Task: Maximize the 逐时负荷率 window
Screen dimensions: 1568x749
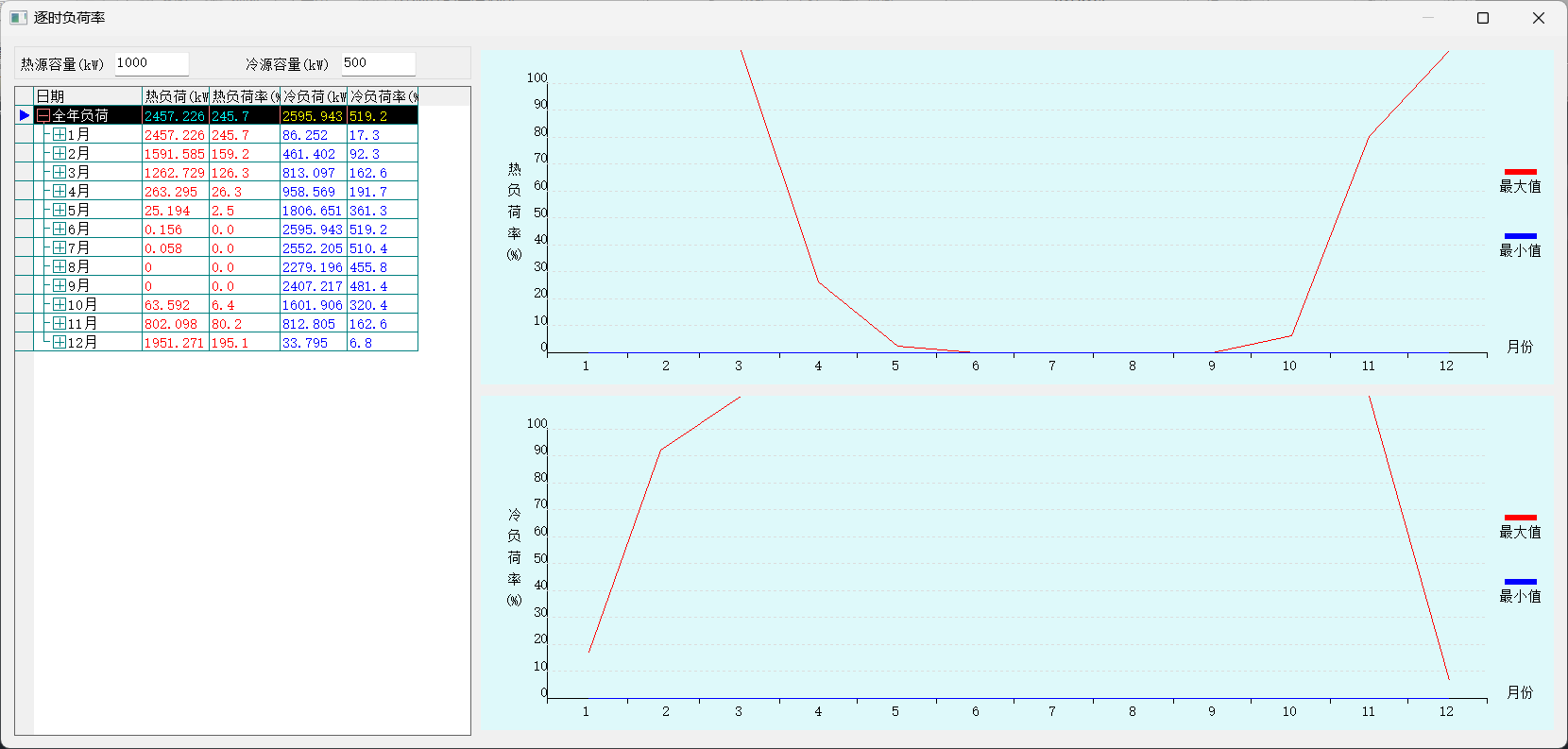Action: point(1483,18)
